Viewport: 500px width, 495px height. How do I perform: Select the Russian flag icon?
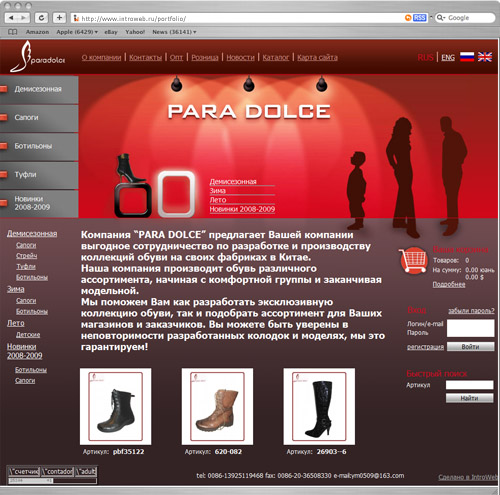(467, 57)
